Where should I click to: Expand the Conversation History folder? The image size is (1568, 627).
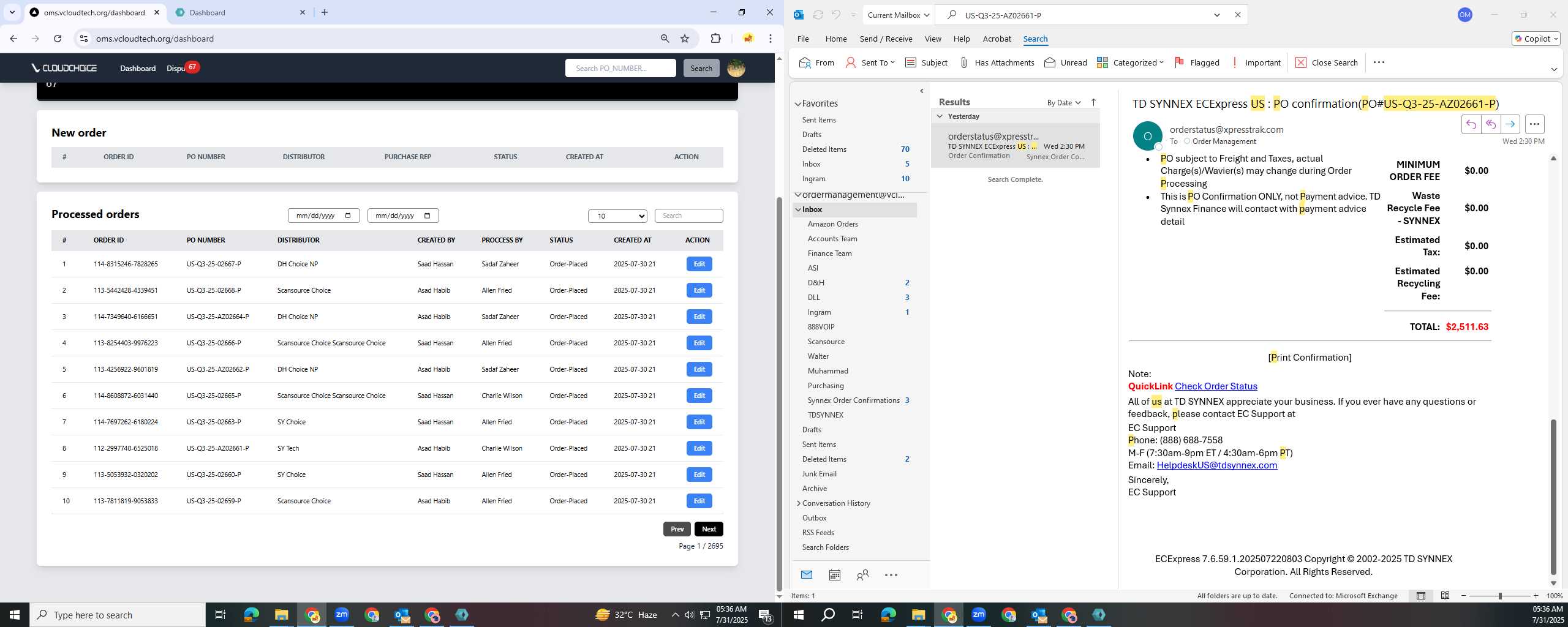click(x=798, y=503)
